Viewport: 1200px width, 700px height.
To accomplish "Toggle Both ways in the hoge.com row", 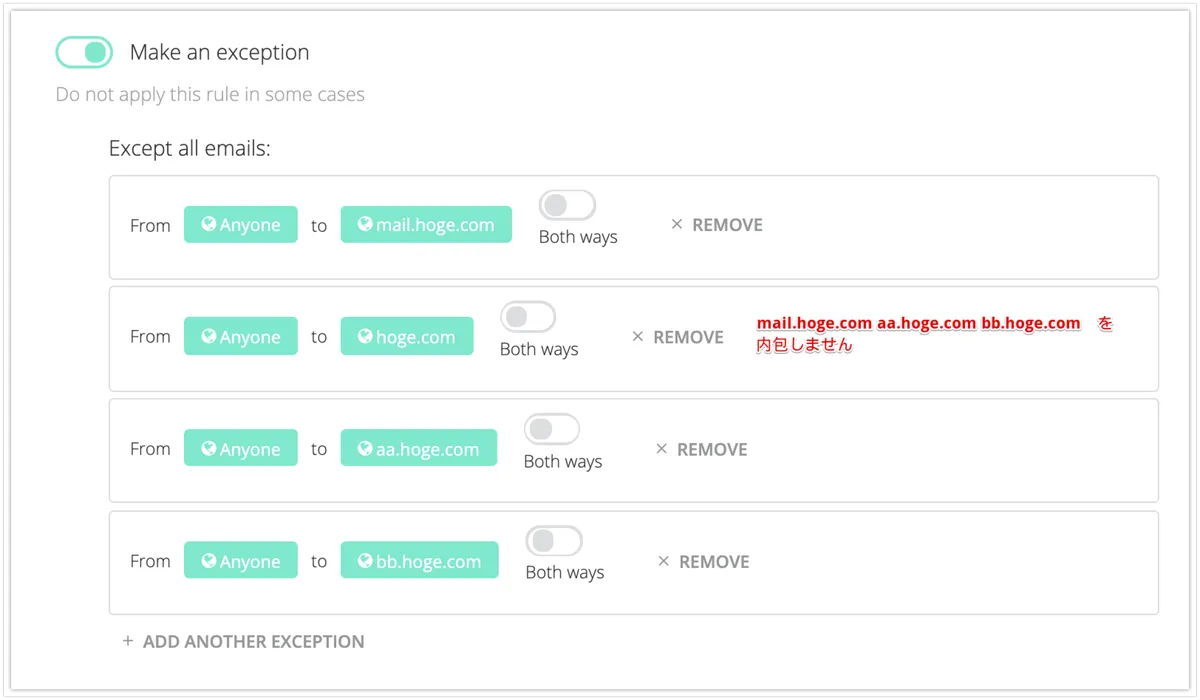I will pos(528,317).
